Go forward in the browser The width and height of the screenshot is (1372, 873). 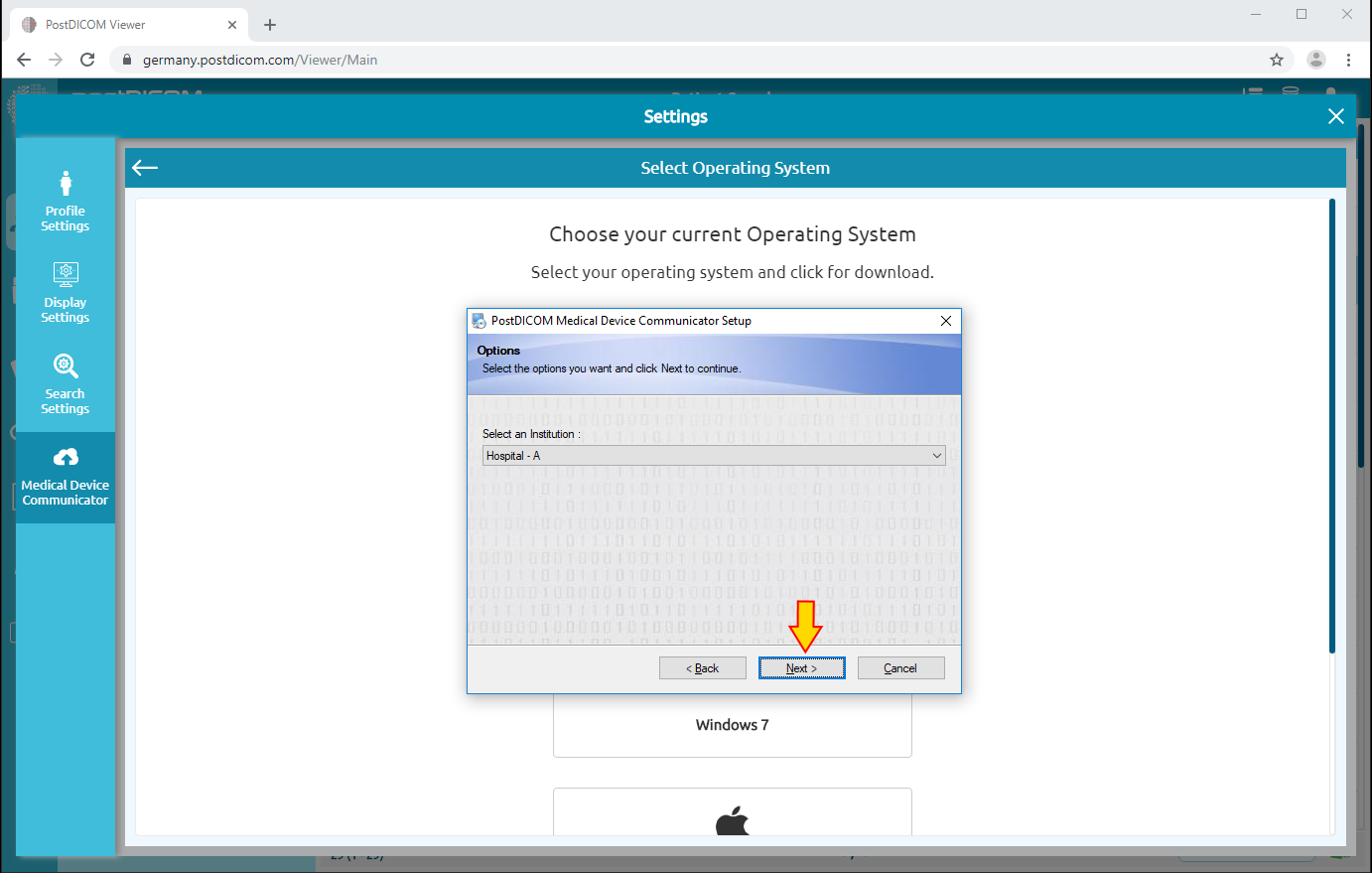click(56, 60)
